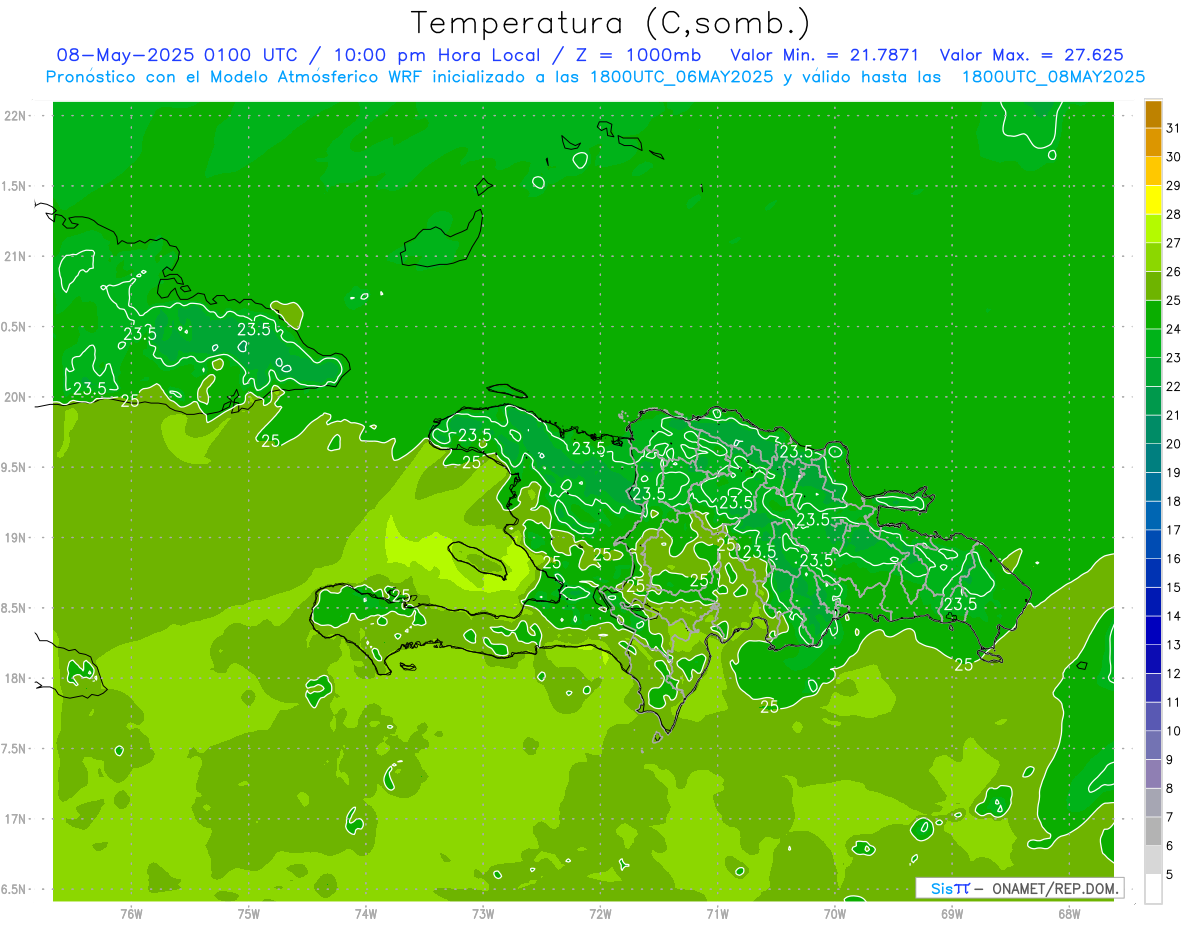Click the 70W longitude axis label
Viewport: 1200px width, 927px height.
[835, 913]
